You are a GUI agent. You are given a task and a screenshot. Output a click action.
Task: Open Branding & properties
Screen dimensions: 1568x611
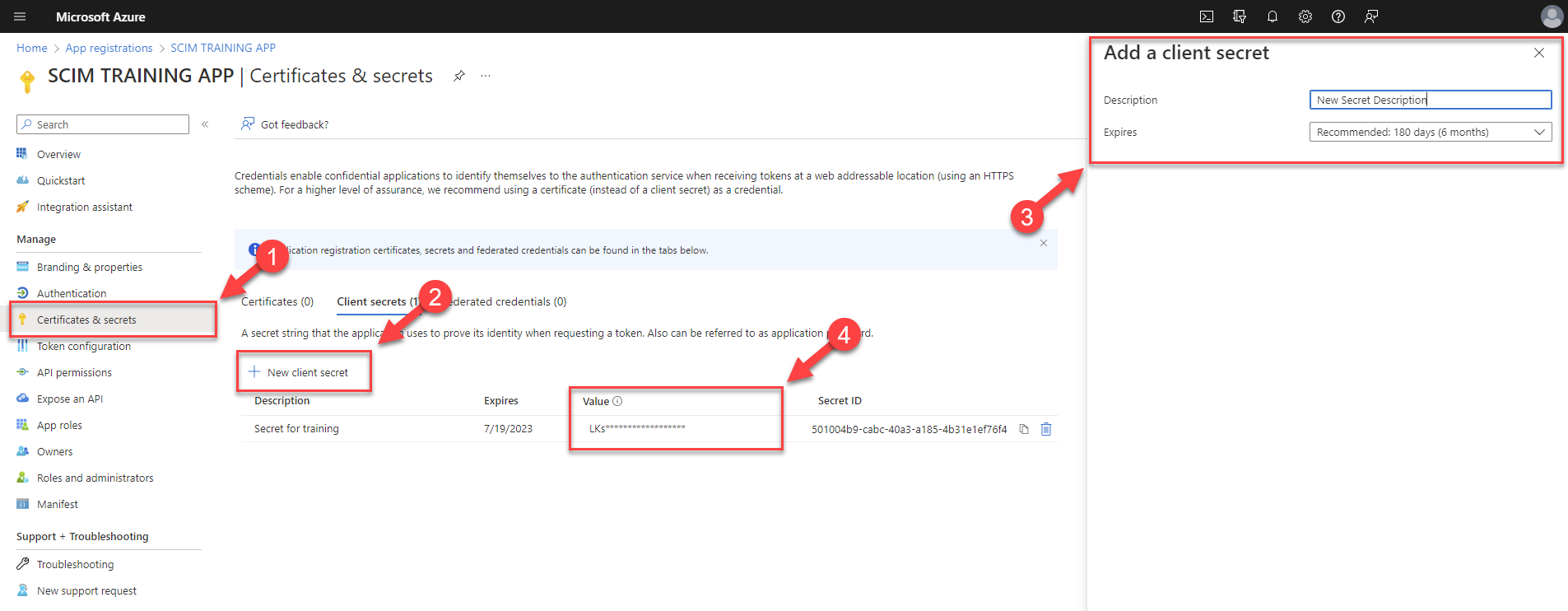tap(89, 267)
